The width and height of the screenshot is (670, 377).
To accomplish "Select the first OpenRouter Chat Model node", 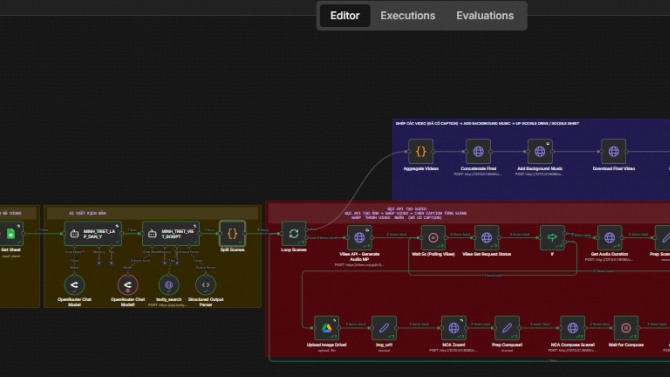I will 74,285.
